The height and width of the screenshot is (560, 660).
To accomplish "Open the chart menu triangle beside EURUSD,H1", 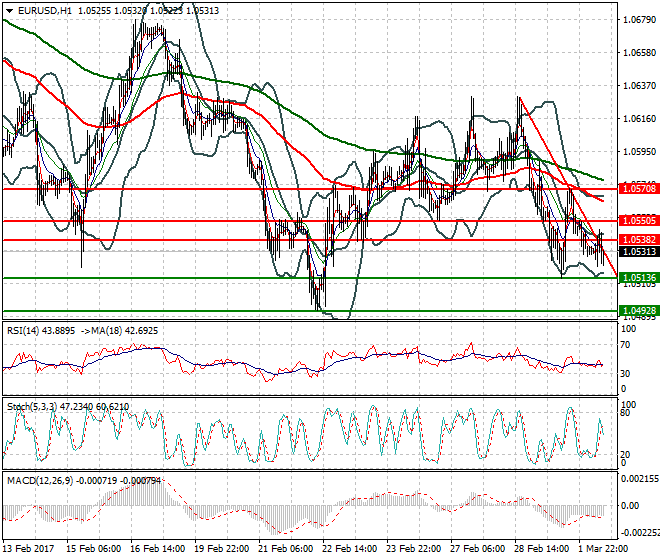I will pos(9,11).
